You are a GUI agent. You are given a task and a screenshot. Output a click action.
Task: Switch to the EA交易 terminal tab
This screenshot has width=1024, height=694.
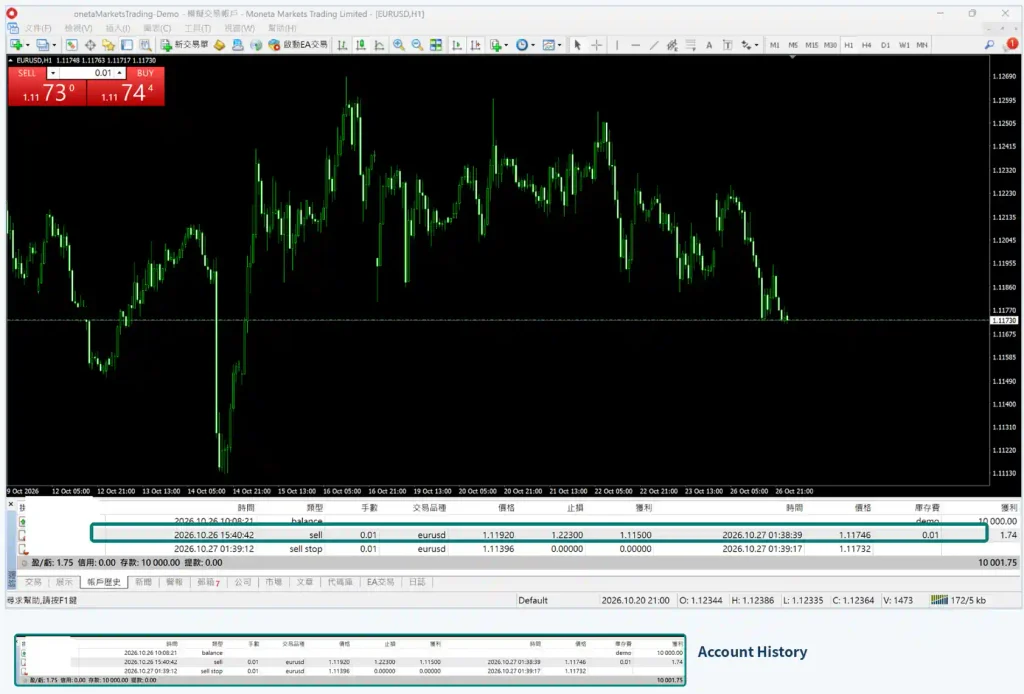pos(380,582)
